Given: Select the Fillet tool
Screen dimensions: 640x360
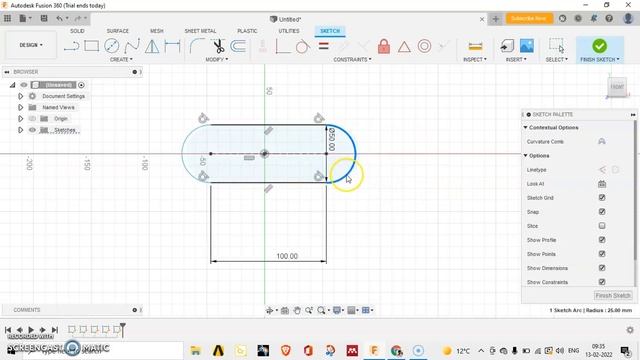Looking at the screenshot, I should click(197, 46).
